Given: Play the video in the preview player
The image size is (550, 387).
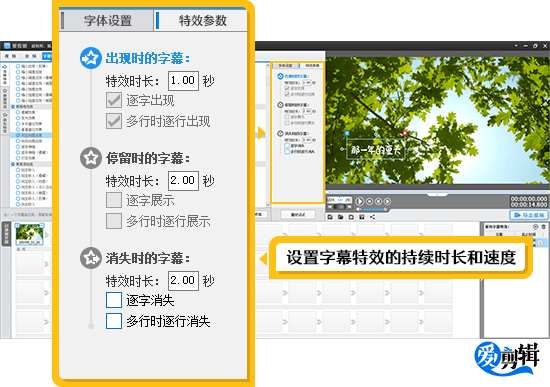Looking at the screenshot, I should click(x=359, y=201).
